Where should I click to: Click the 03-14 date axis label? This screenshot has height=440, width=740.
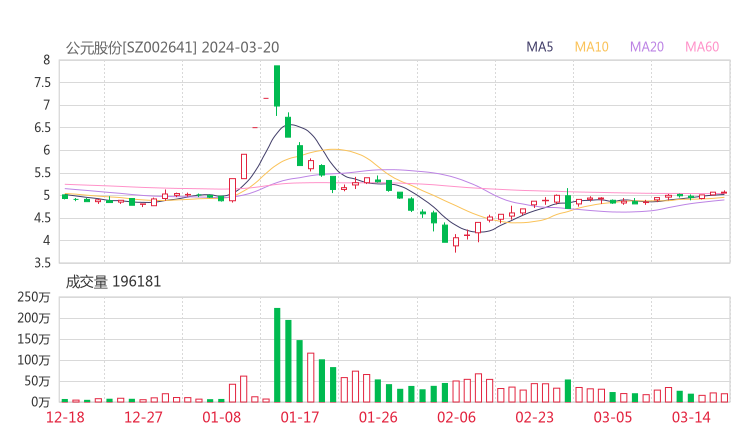tap(691, 417)
